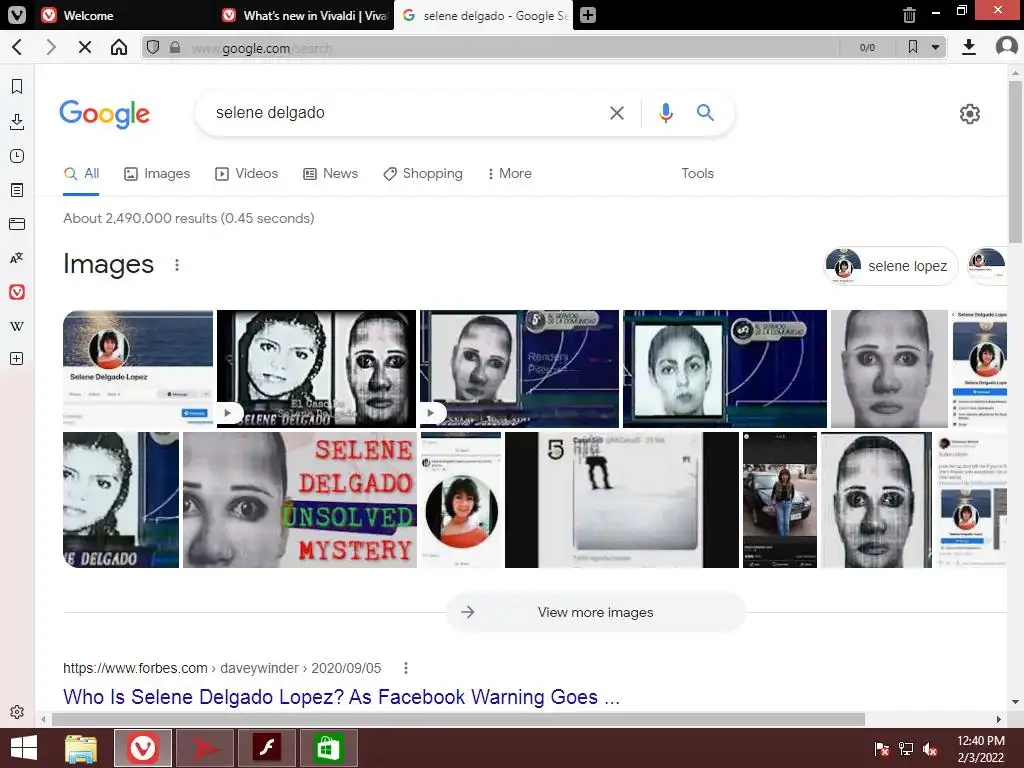This screenshot has height=768, width=1024.
Task: Expand the address bar dropdown arrow
Action: click(935, 47)
